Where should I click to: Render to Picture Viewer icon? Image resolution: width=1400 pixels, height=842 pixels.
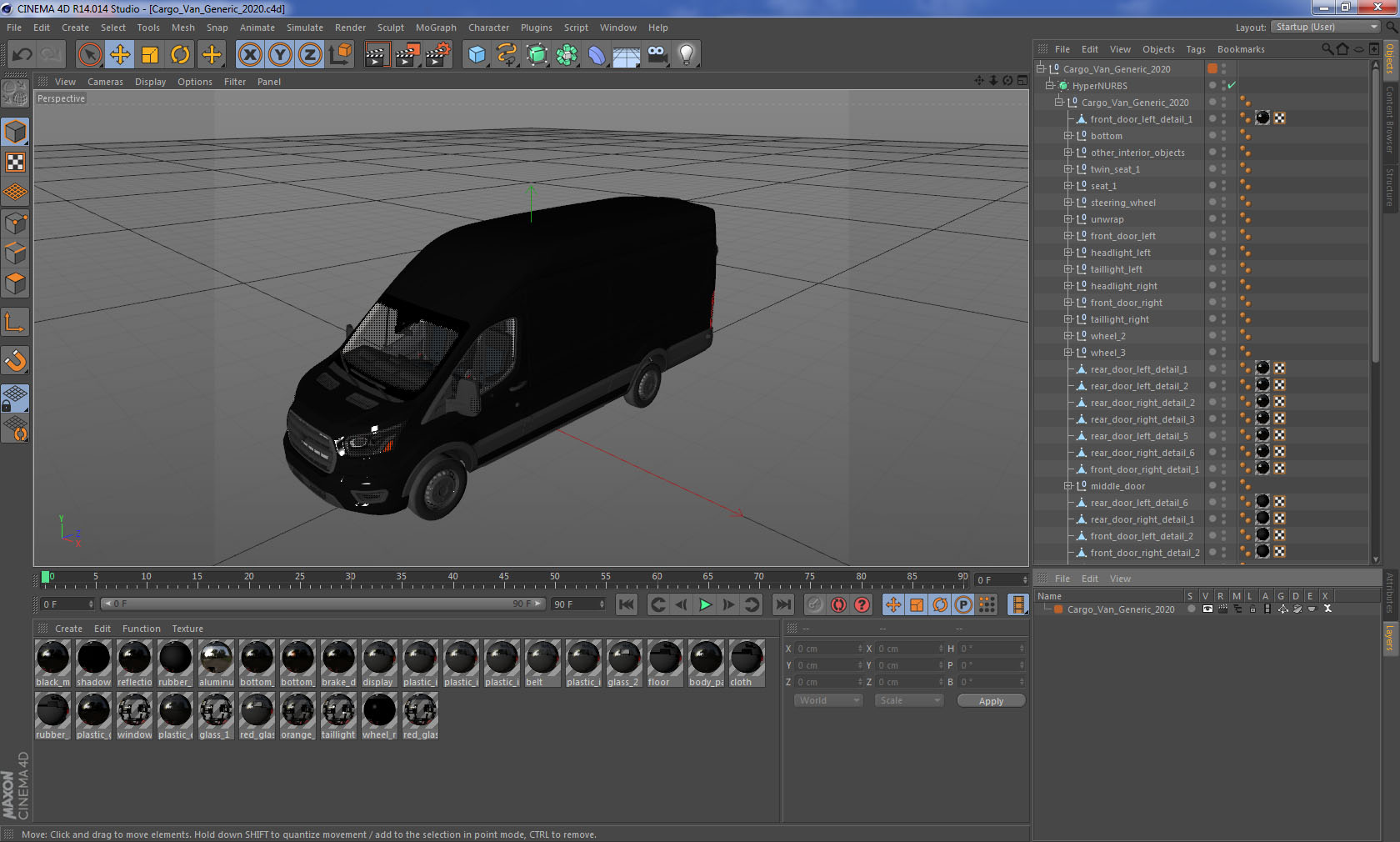click(407, 55)
